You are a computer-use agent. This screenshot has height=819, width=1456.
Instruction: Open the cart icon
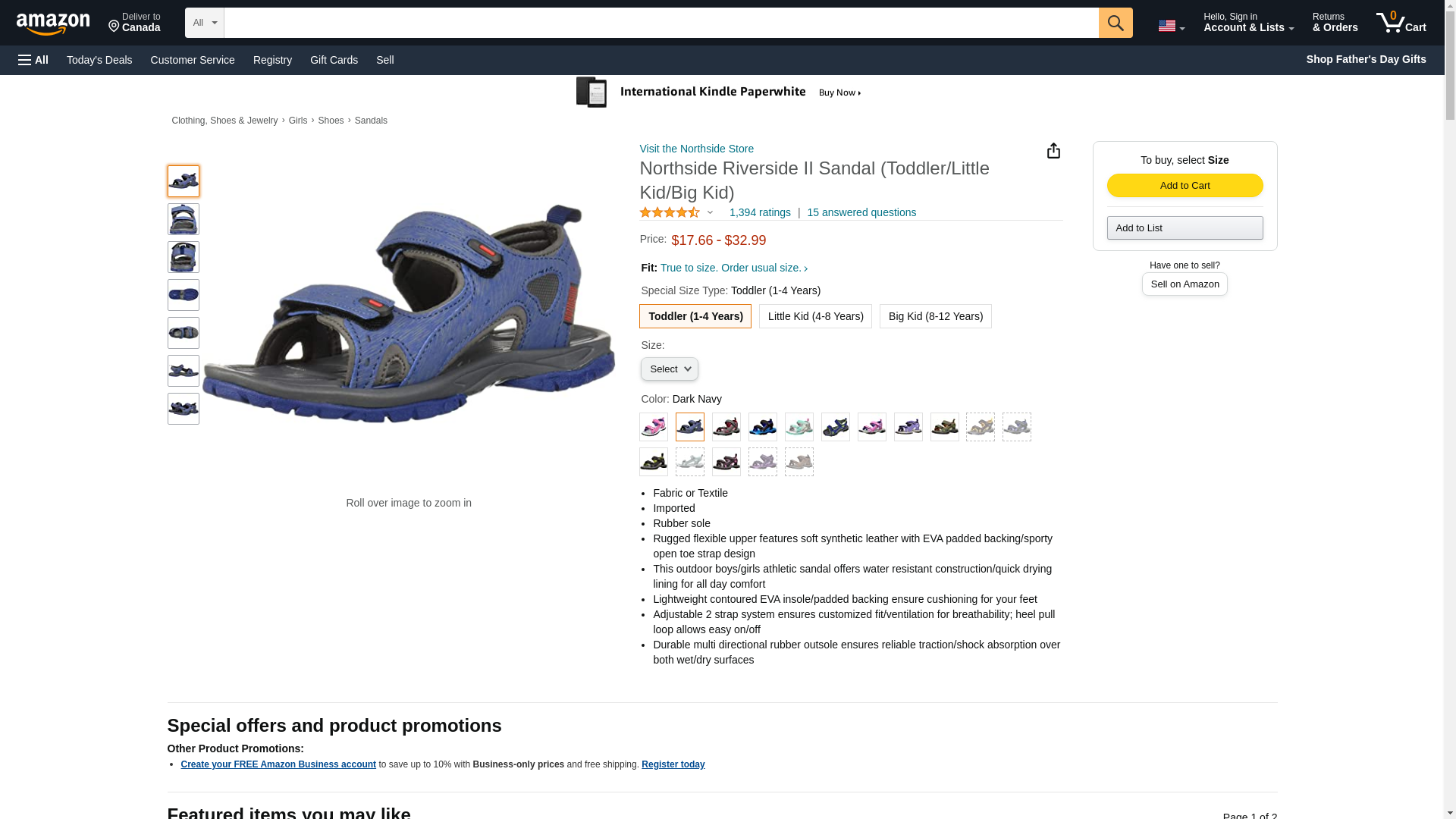(x=1400, y=23)
